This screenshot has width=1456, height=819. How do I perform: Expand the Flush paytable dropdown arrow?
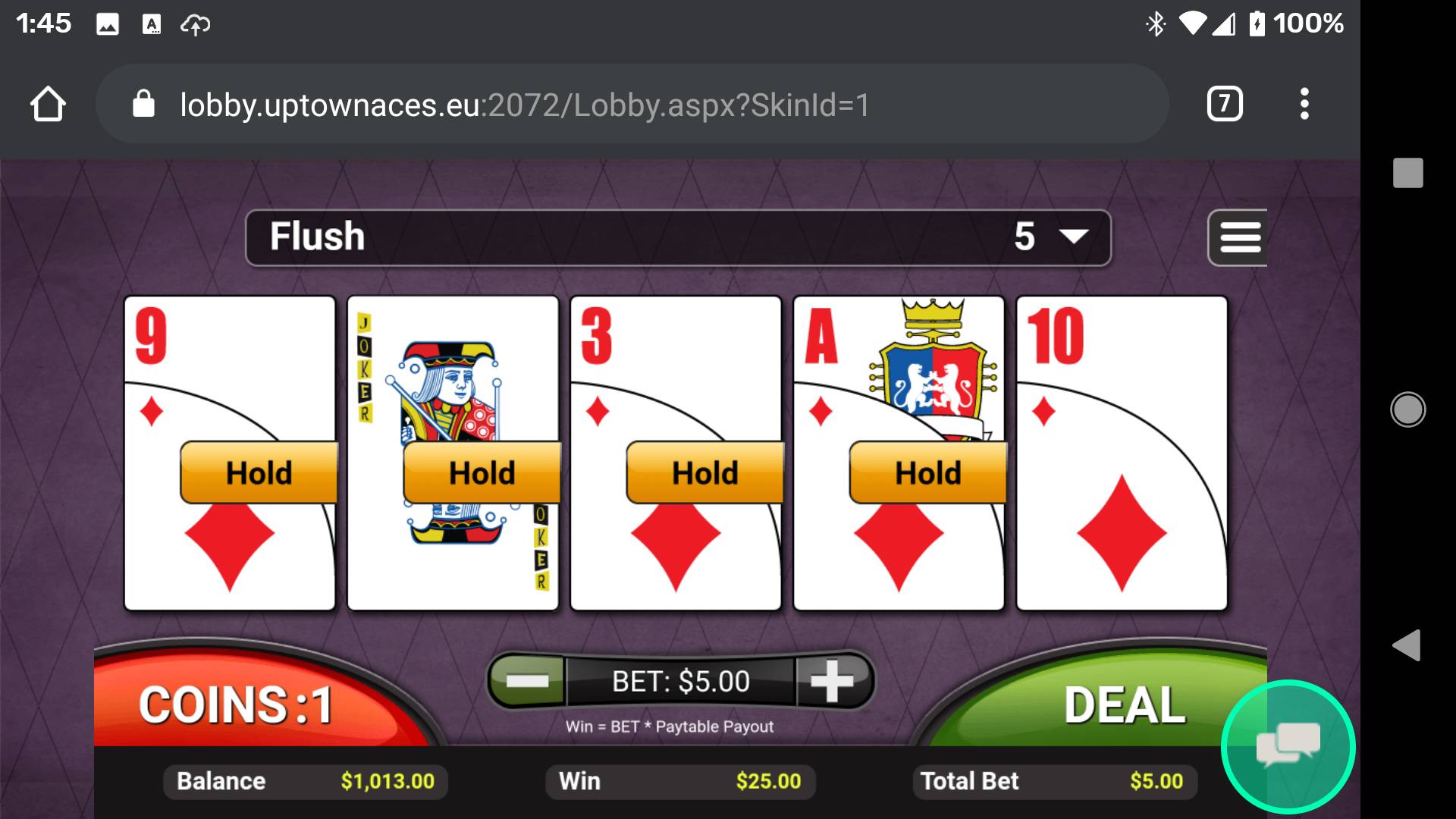(1074, 237)
